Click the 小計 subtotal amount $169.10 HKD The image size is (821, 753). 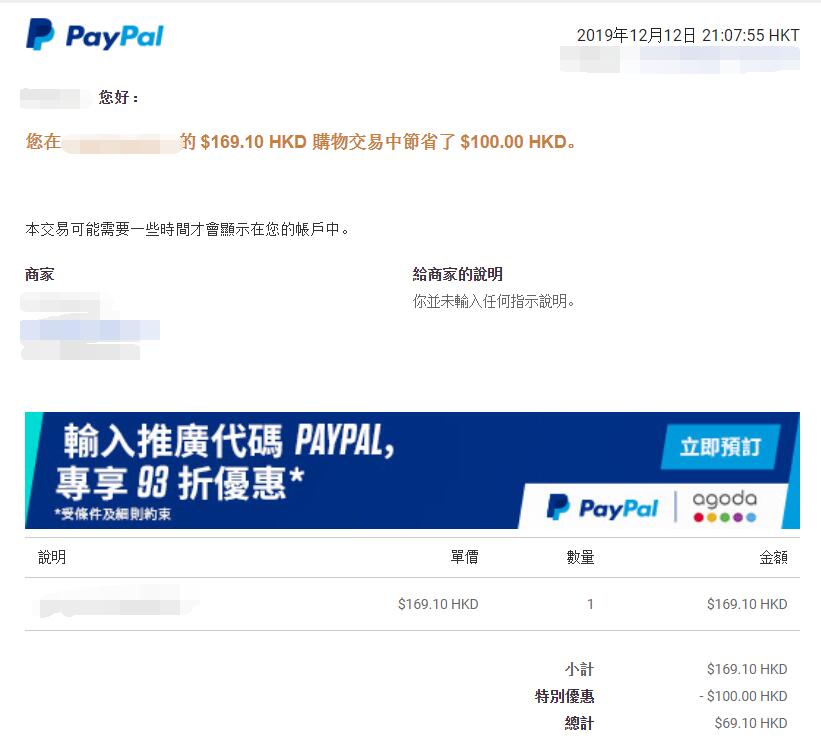747,669
